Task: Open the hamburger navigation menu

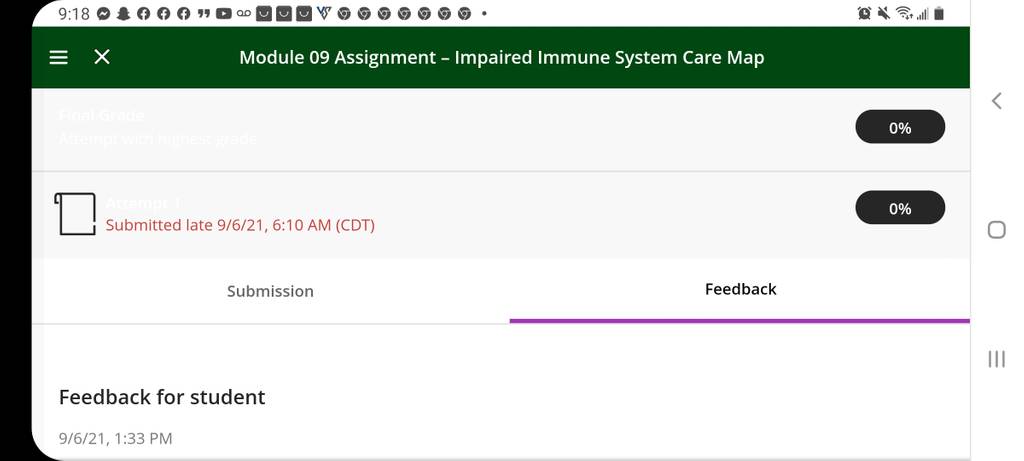Action: click(x=59, y=57)
